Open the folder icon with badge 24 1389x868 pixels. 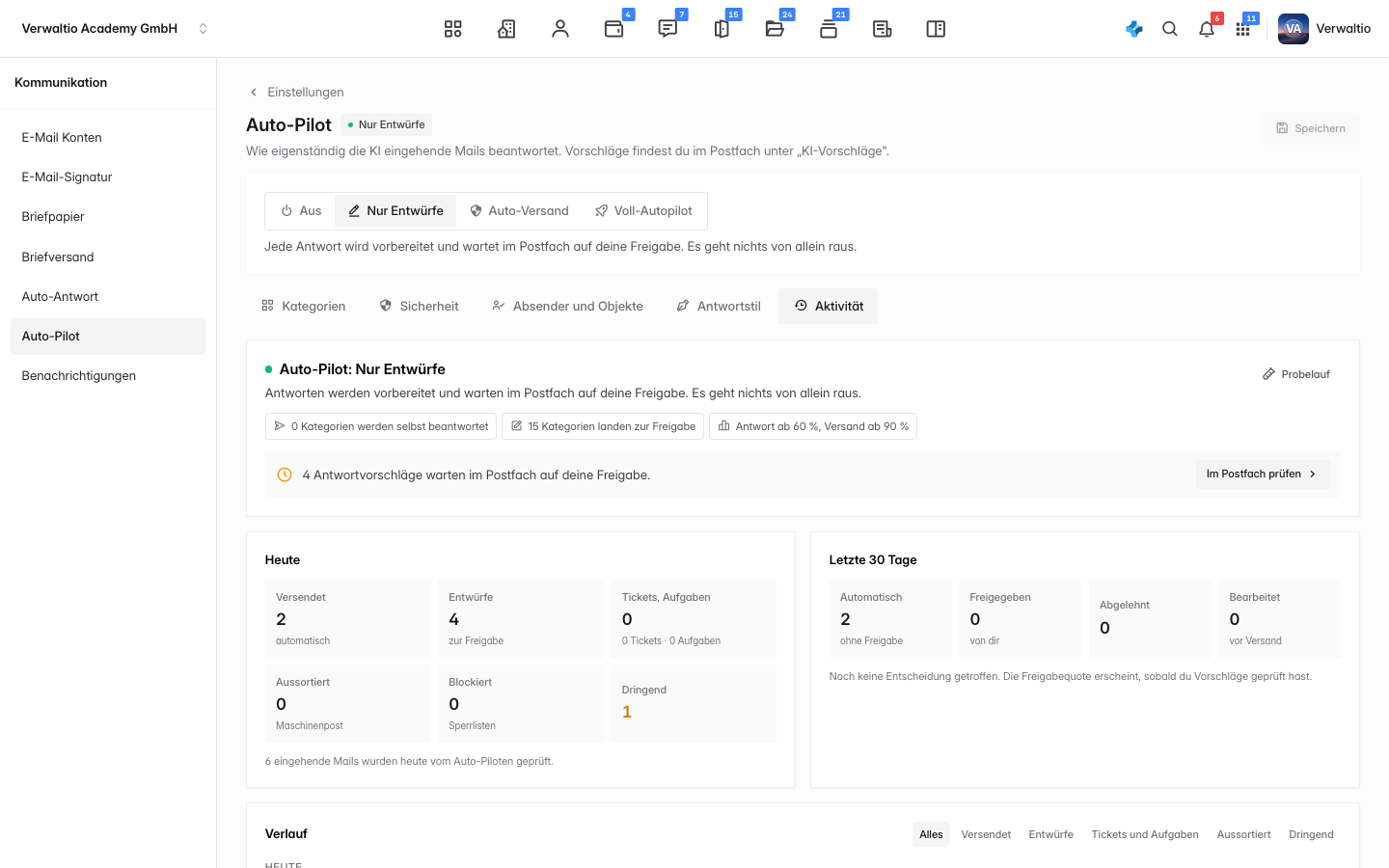[x=775, y=29]
